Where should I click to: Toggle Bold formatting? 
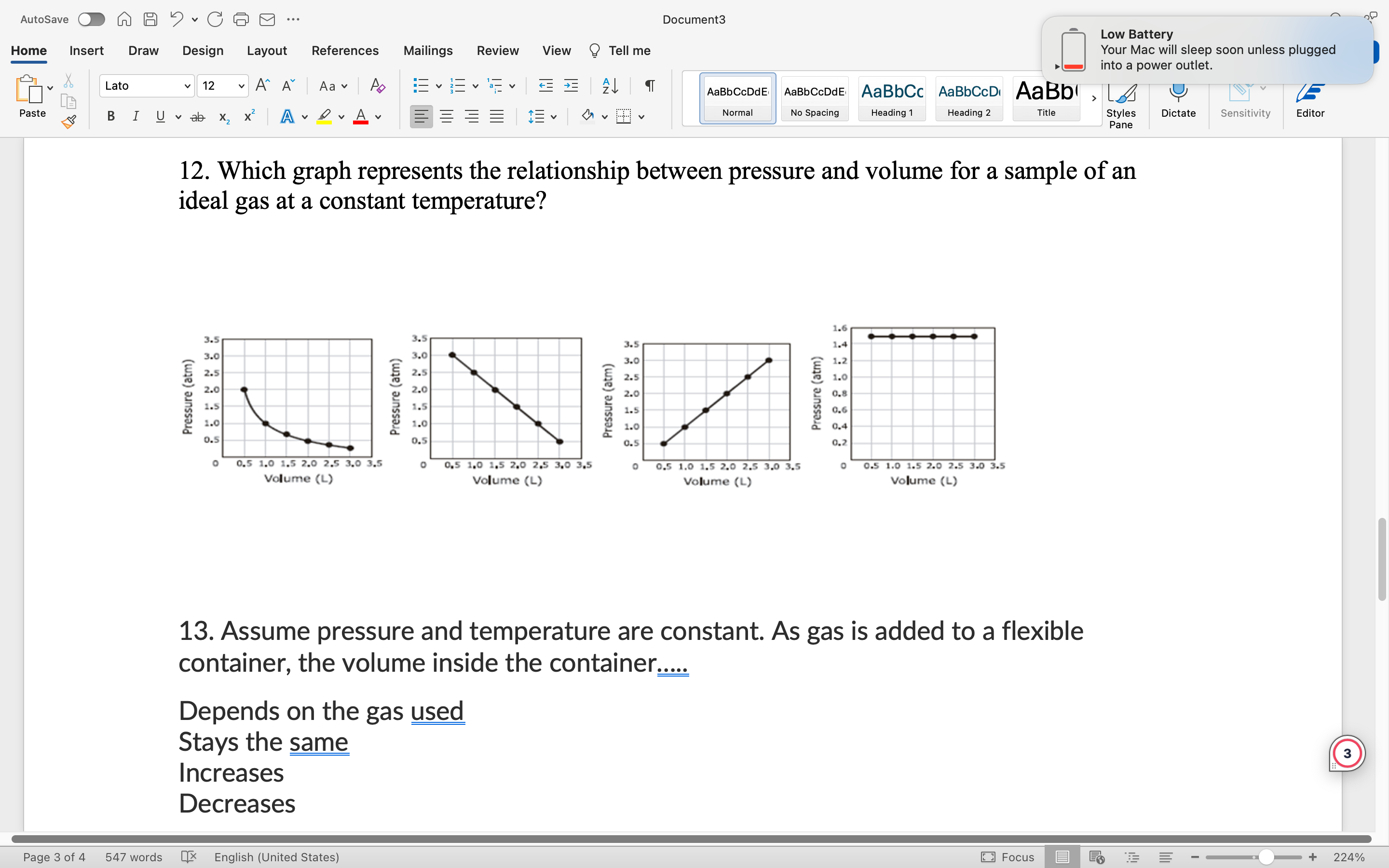pyautogui.click(x=111, y=117)
